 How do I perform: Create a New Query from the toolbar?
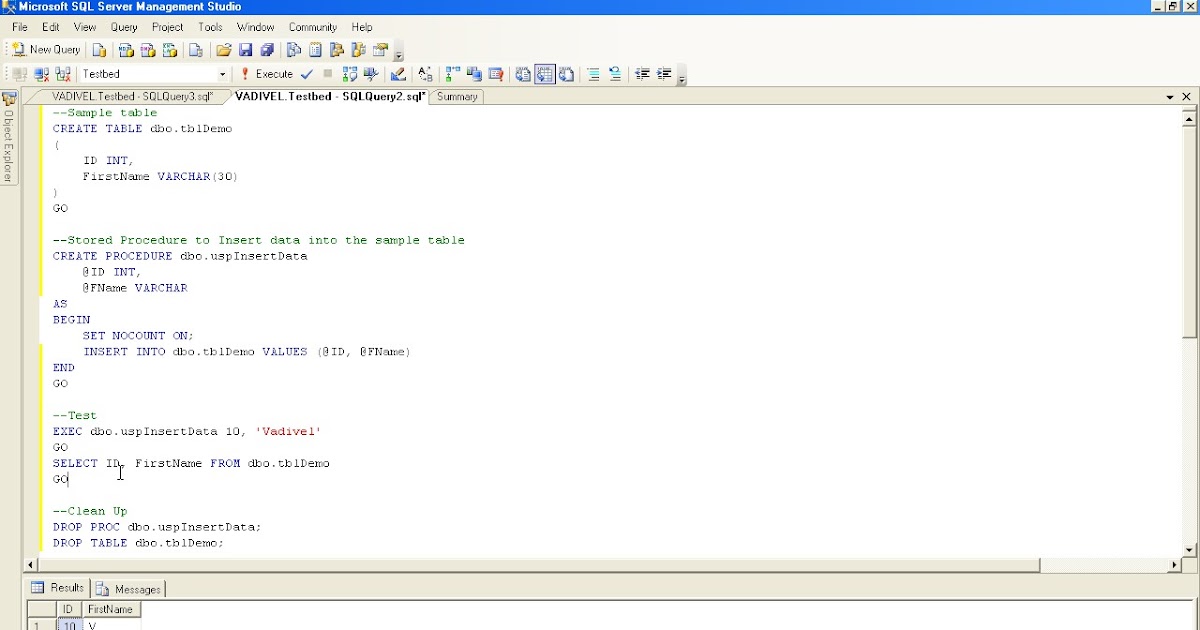[45, 50]
